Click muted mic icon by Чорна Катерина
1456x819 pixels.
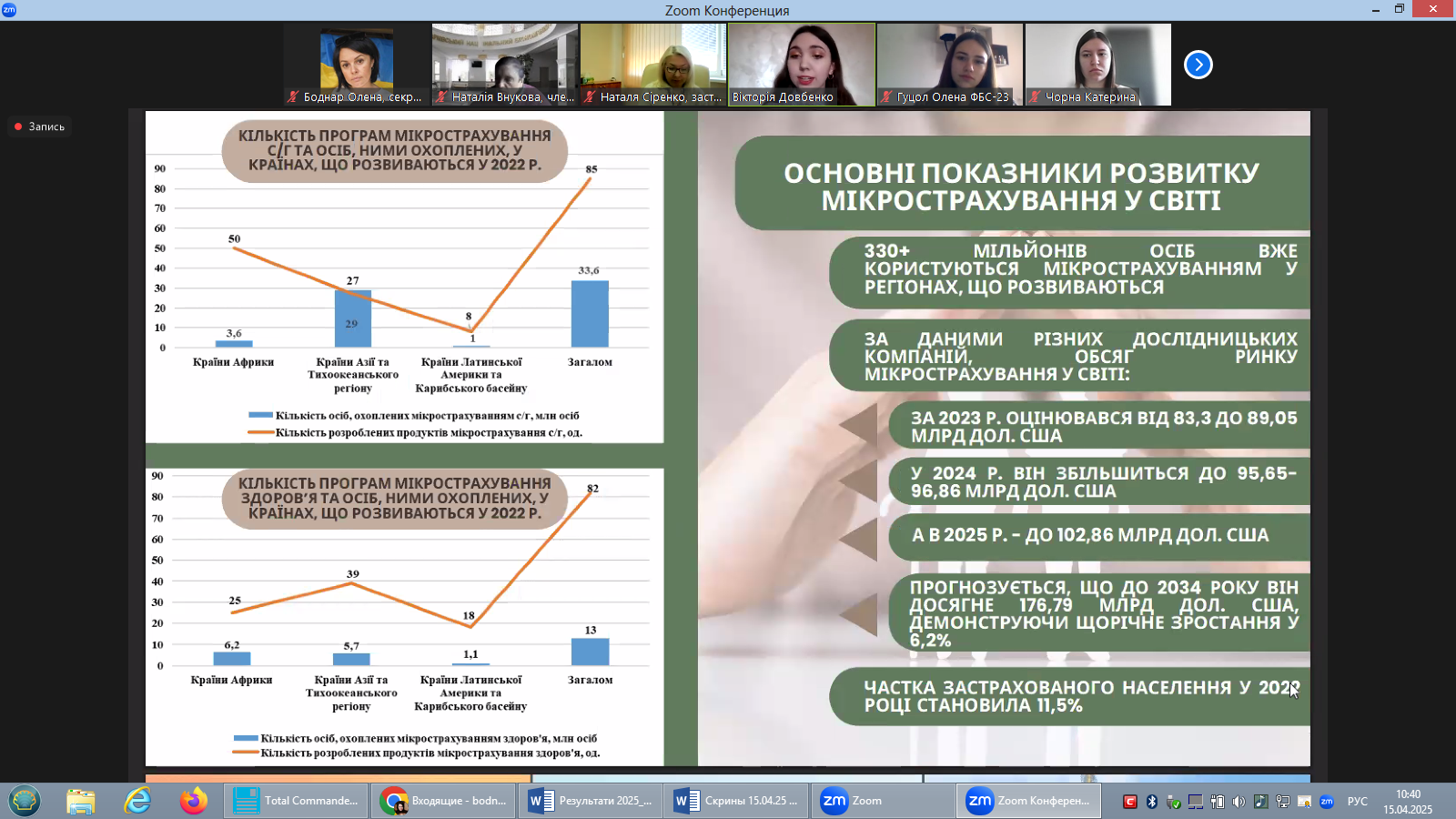(x=1035, y=96)
